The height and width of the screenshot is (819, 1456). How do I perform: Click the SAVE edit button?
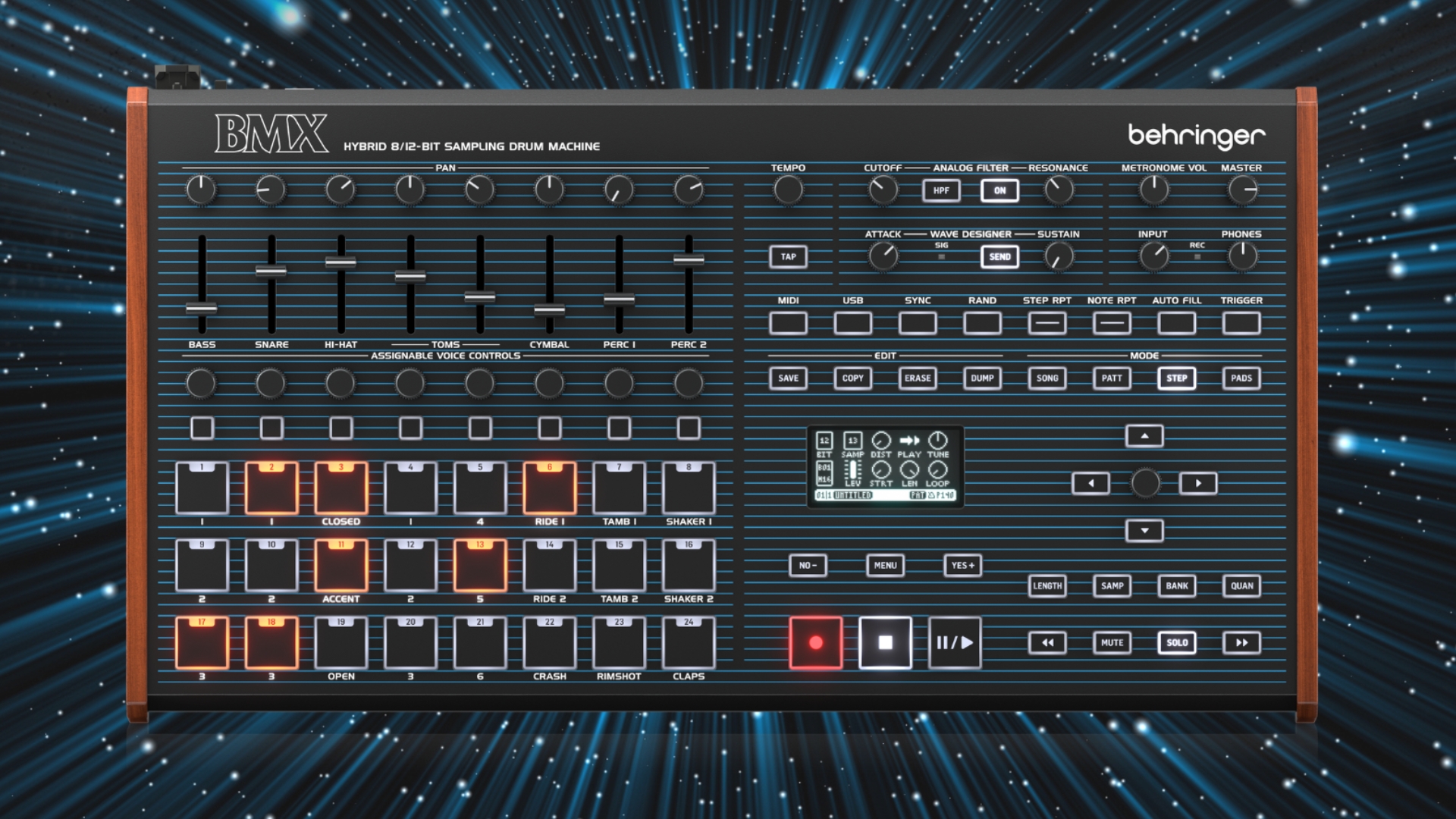(x=788, y=378)
